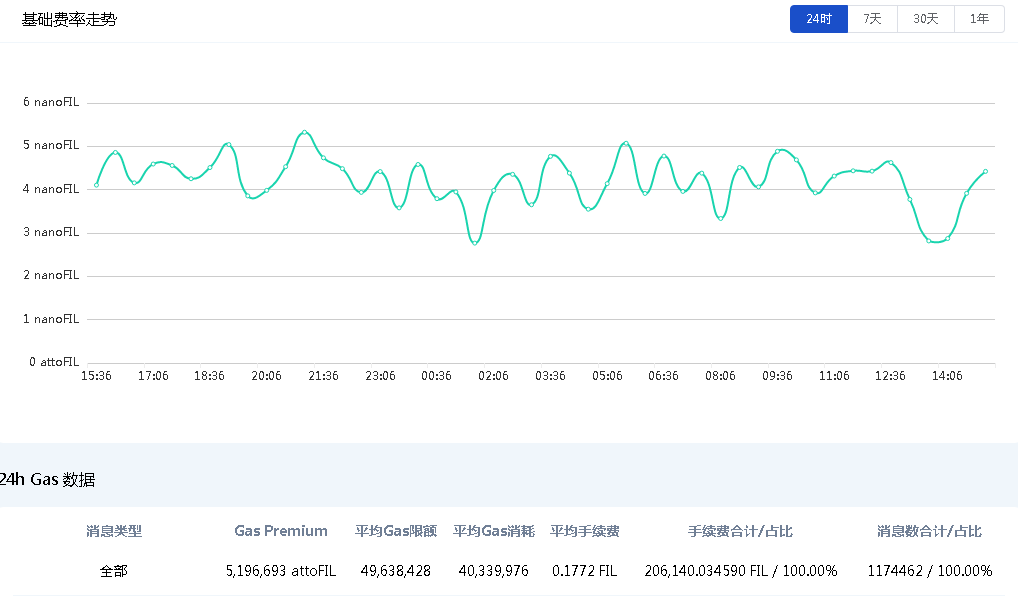This screenshot has width=1018, height=604.
Task: Click the 02:06 x-axis label
Action: 493,375
